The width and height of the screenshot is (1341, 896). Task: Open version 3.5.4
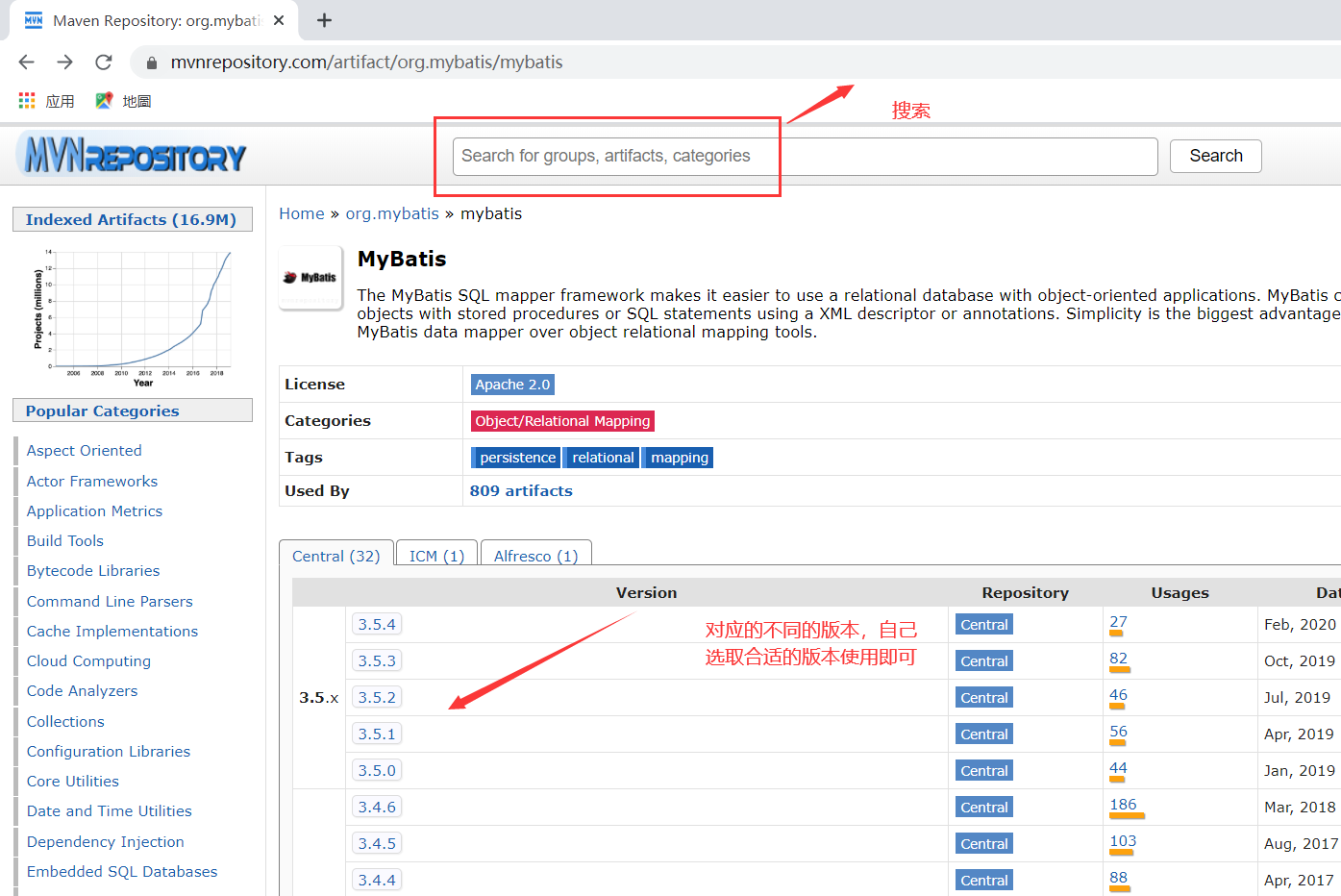coord(377,624)
